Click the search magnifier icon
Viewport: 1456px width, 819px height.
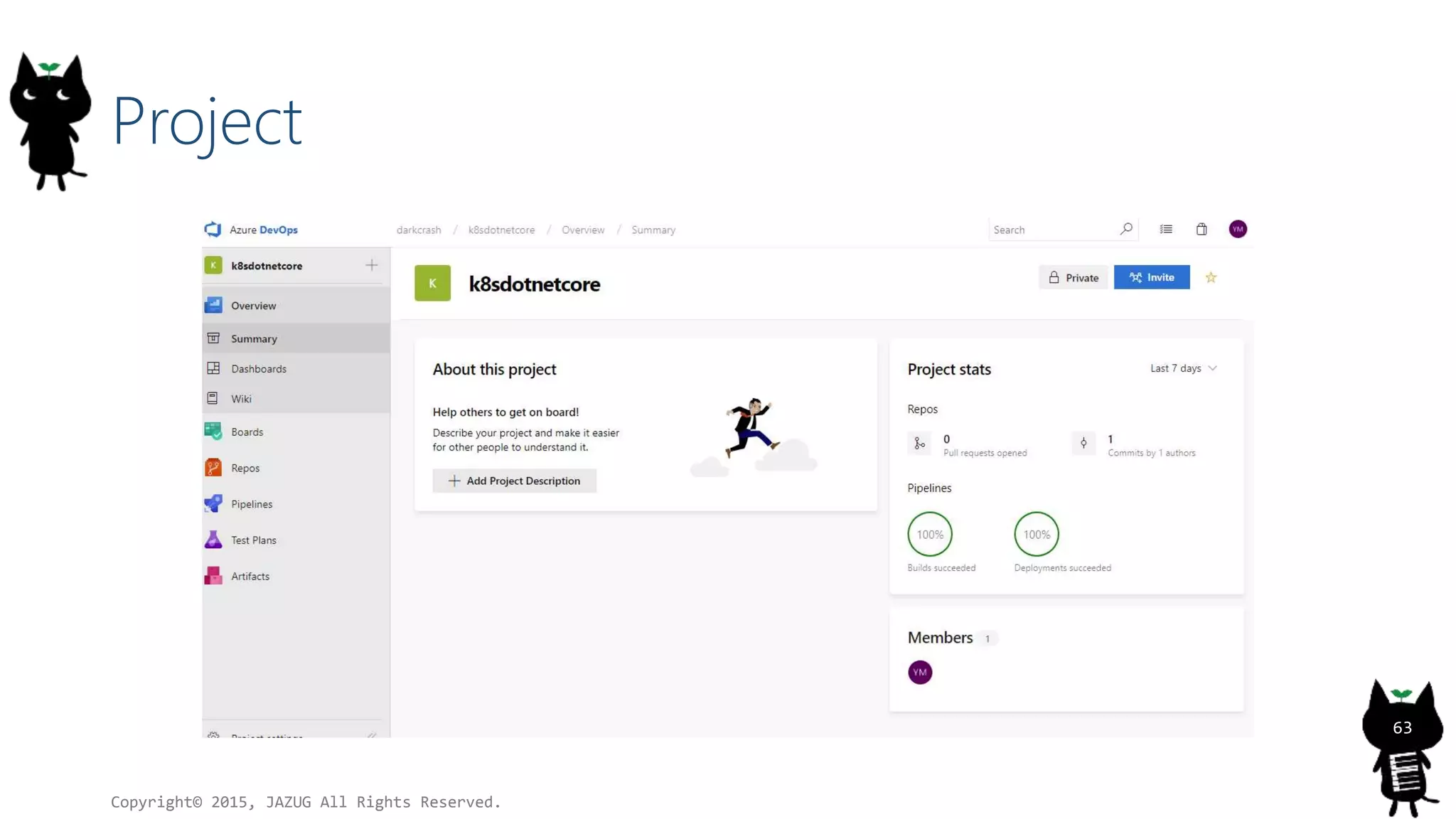click(1126, 229)
